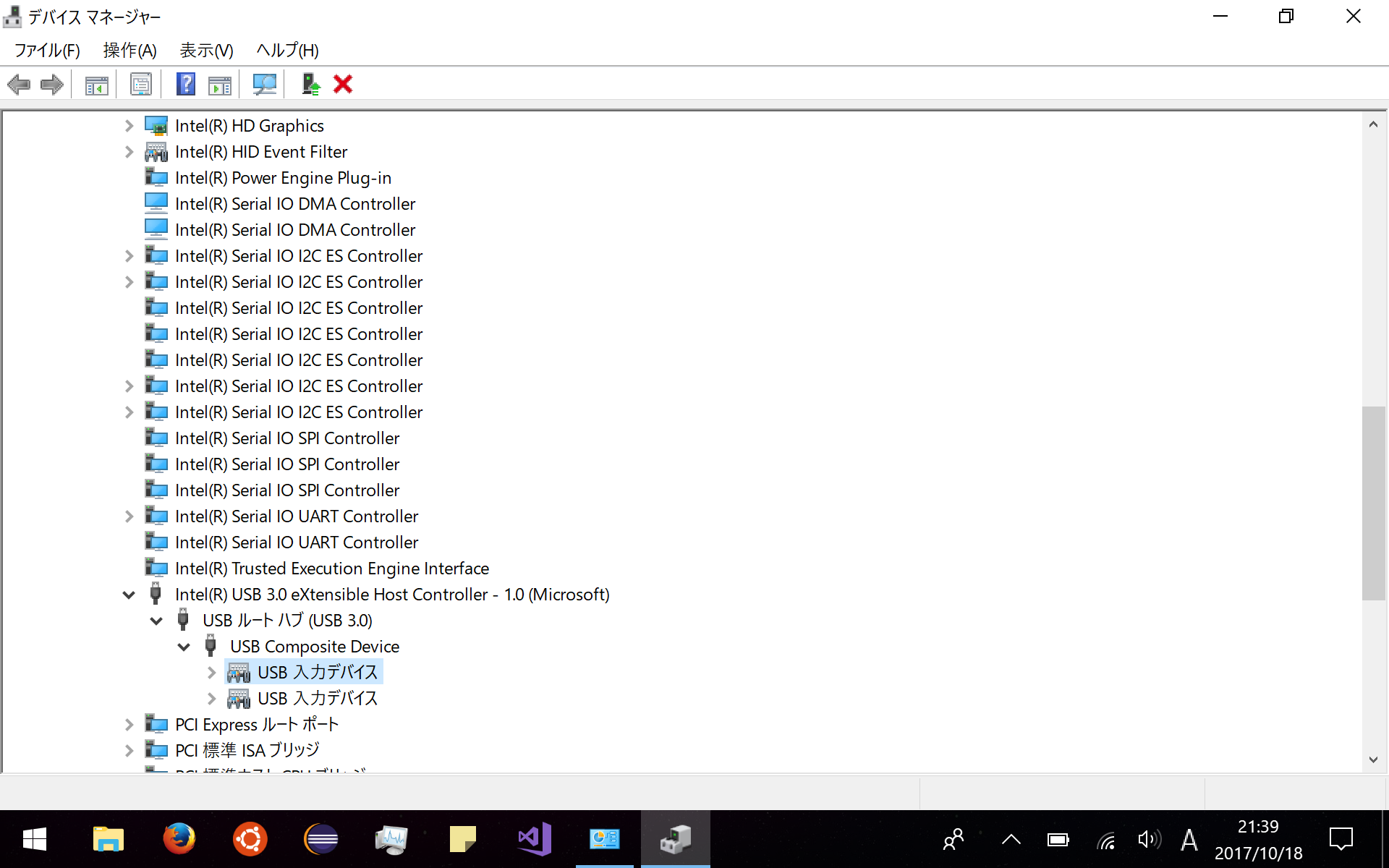The width and height of the screenshot is (1389, 868).
Task: Open the 表示(V) menu
Action: coord(206,50)
